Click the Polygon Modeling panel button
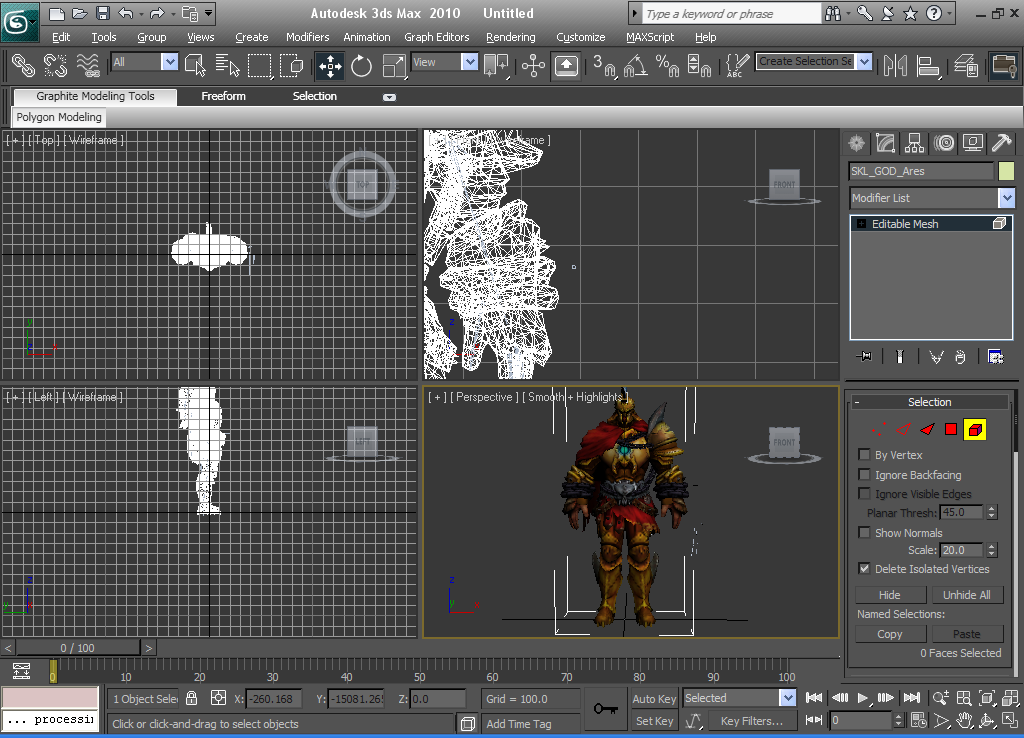The image size is (1024, 738). click(x=59, y=117)
